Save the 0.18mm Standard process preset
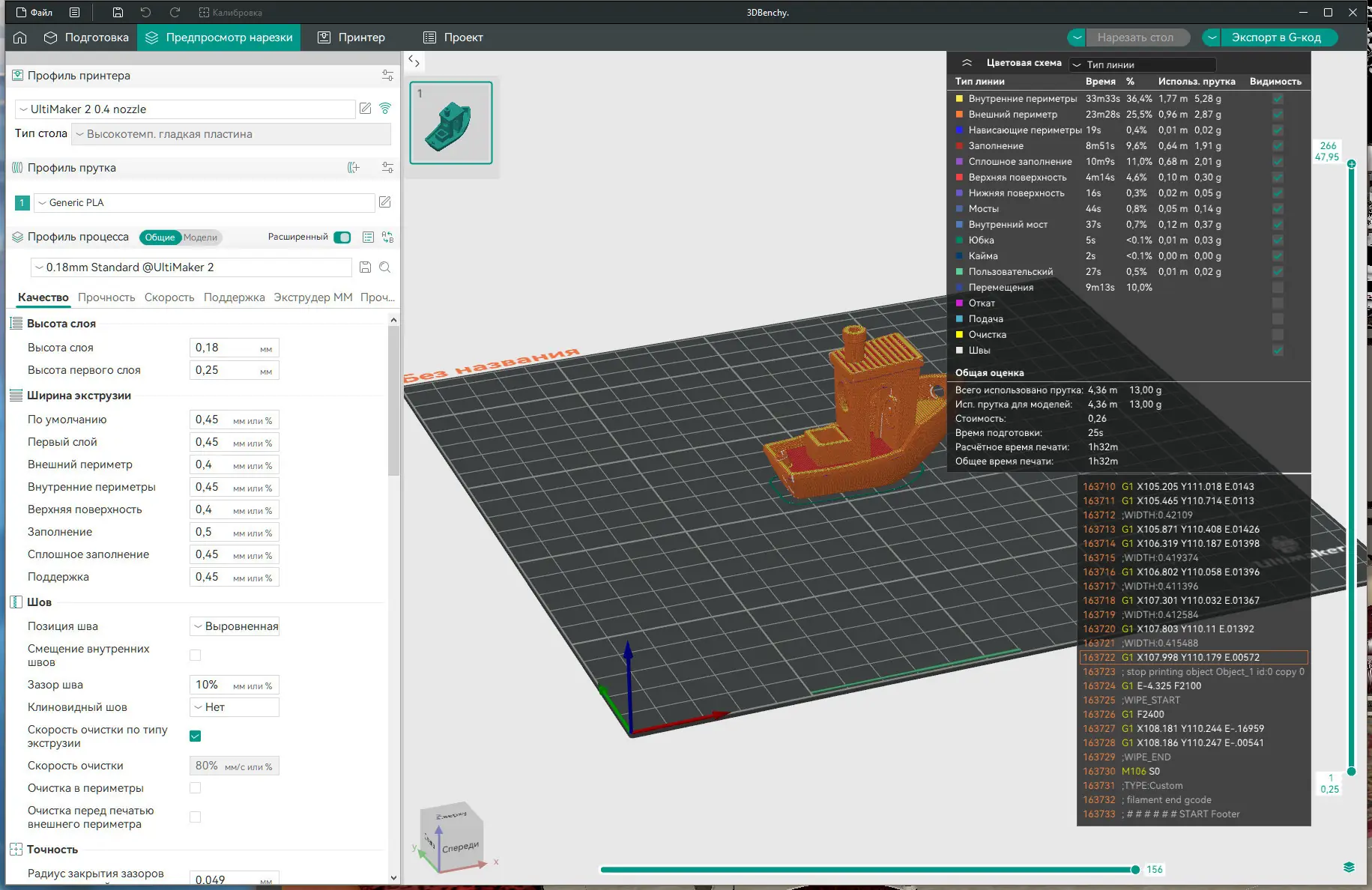This screenshot has width=1372, height=890. click(366, 267)
